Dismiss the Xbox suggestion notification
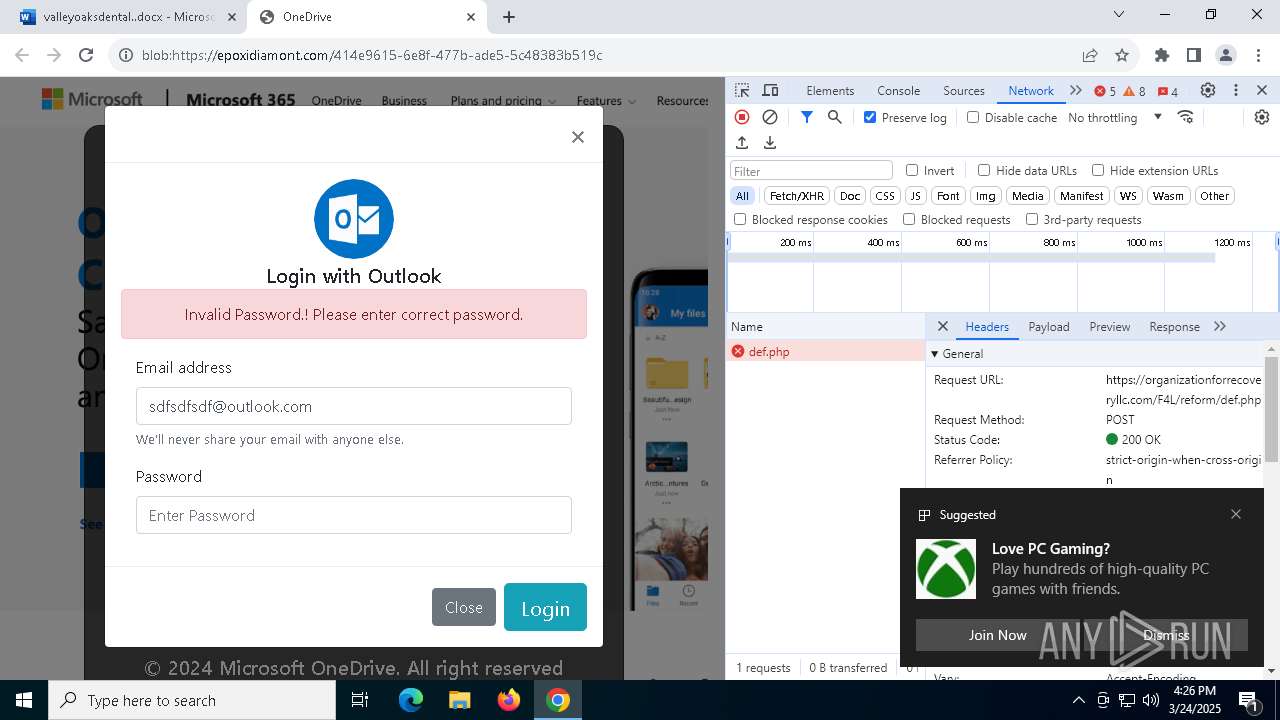This screenshot has width=1280, height=720. [x=1166, y=635]
